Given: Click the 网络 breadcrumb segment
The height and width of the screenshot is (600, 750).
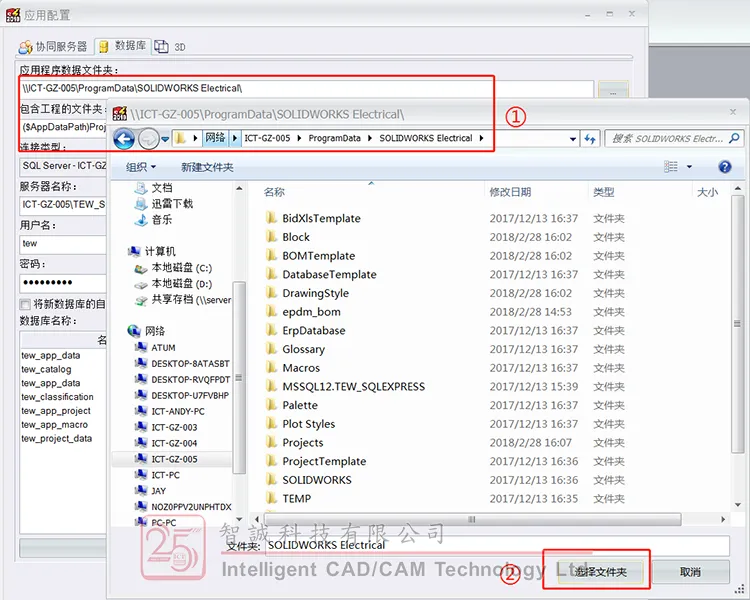Looking at the screenshot, I should pos(215,138).
